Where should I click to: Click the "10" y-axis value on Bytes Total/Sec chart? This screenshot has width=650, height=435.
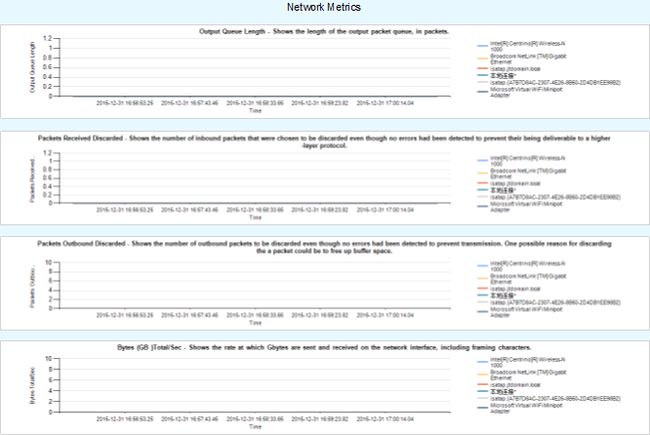pyautogui.click(x=48, y=358)
